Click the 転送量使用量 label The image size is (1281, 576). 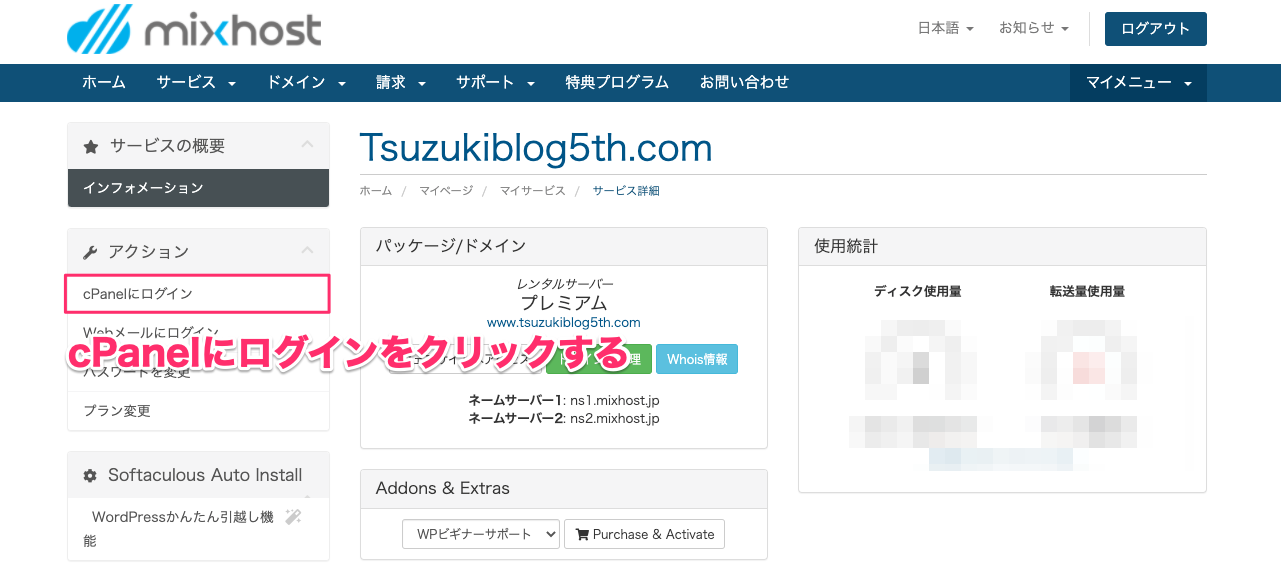click(1087, 292)
